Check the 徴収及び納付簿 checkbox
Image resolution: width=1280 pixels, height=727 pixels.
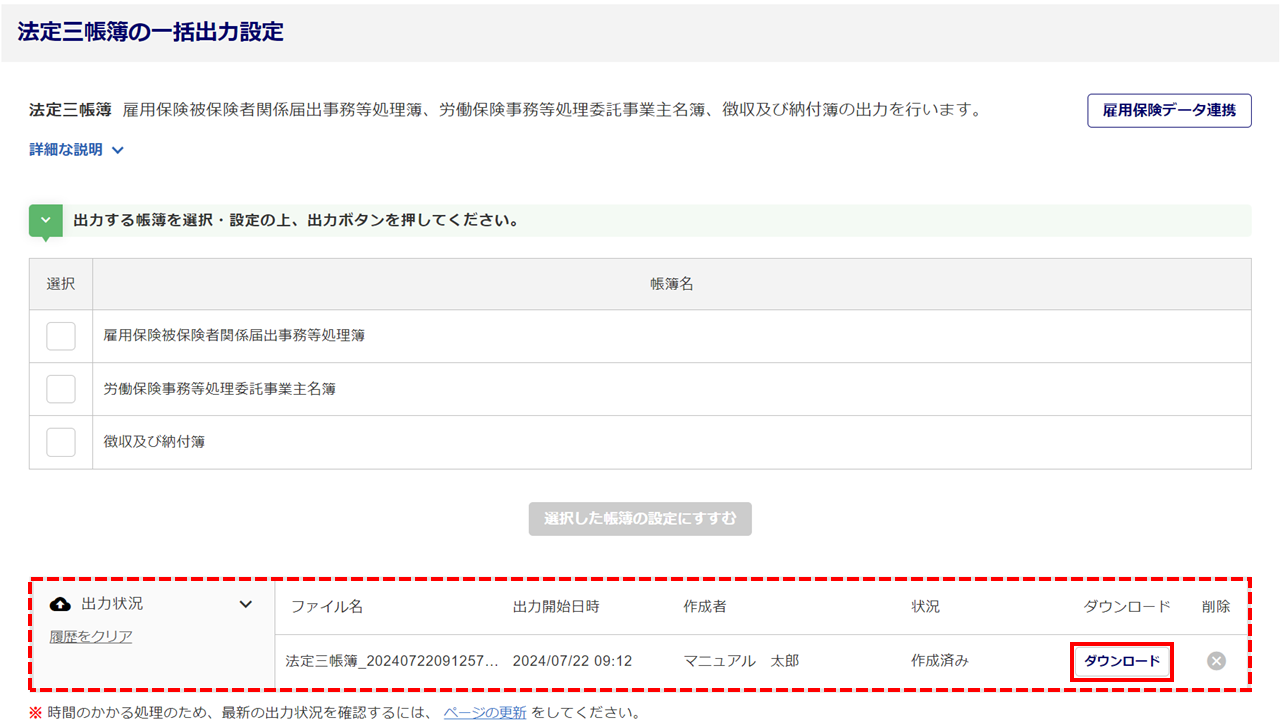pyautogui.click(x=61, y=442)
